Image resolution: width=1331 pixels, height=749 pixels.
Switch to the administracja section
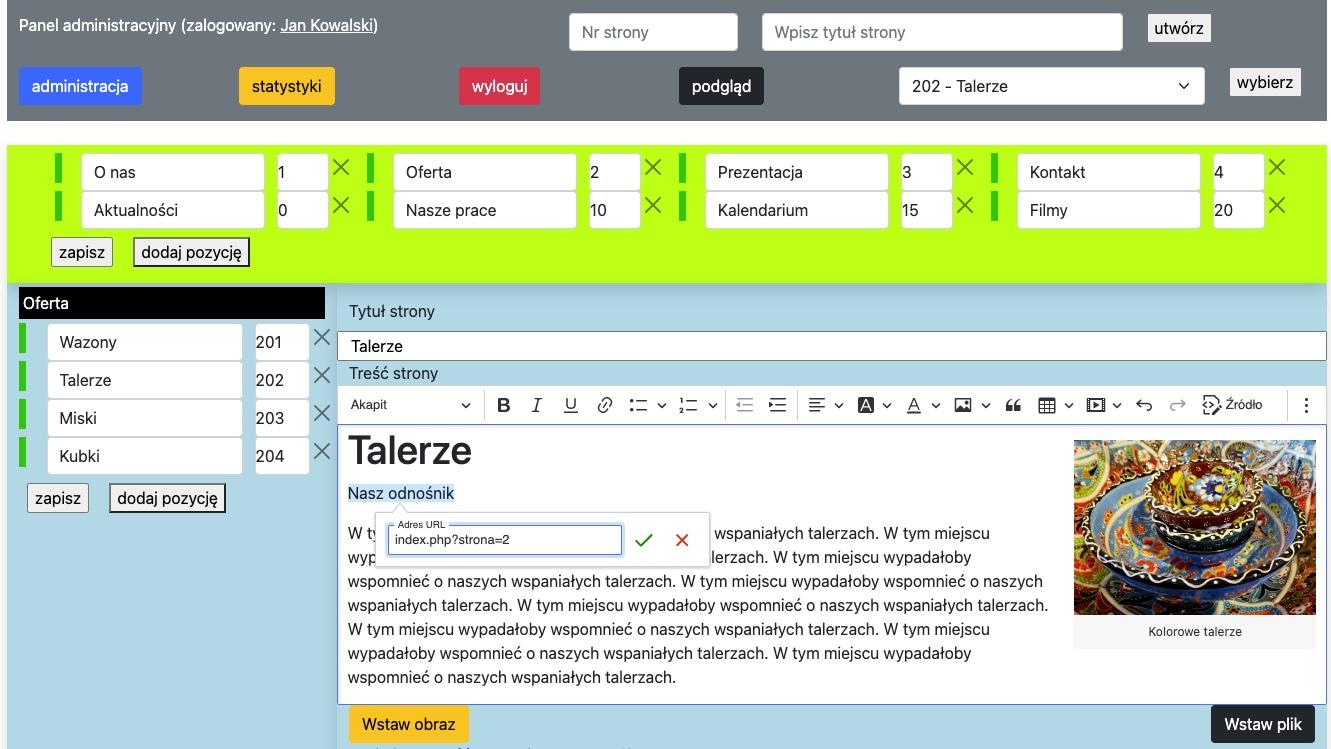point(80,86)
